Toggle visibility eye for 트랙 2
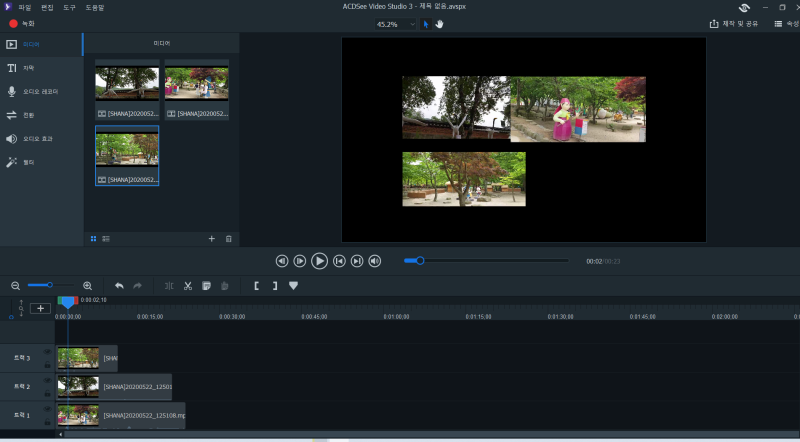Viewport: 800px width, 442px height. click(x=47, y=380)
